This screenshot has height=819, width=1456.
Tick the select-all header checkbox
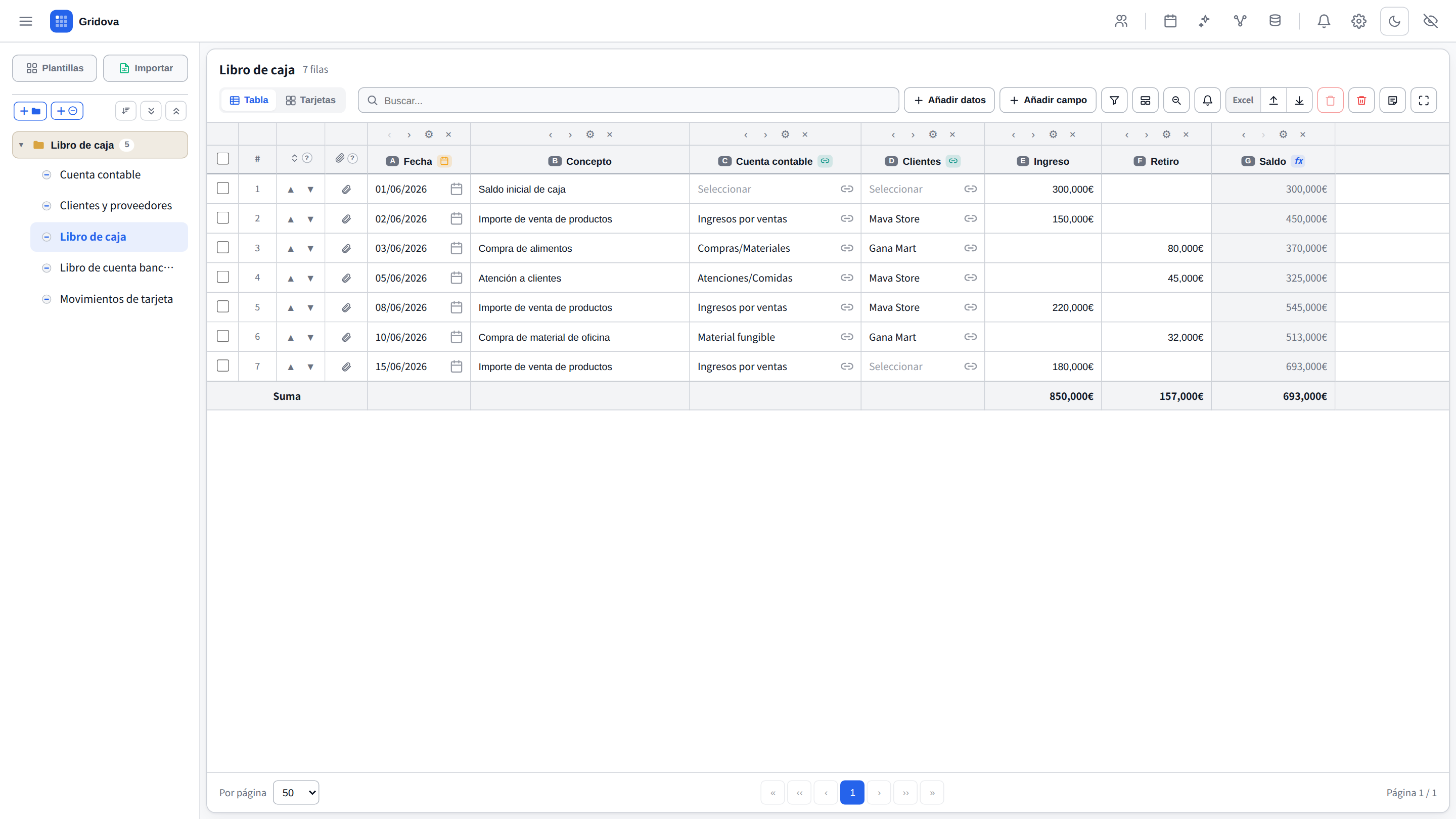click(x=222, y=159)
